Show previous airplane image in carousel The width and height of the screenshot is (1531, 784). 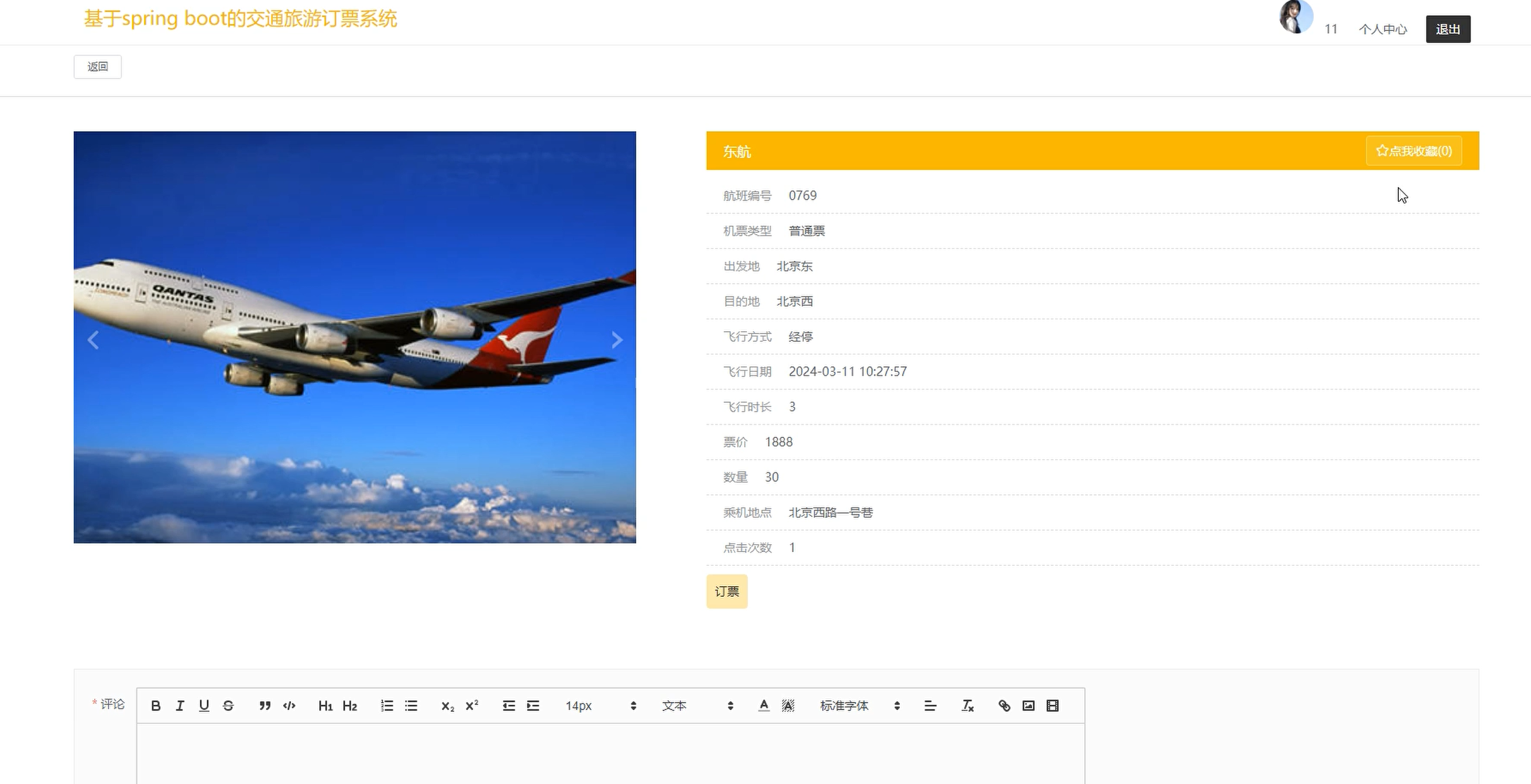(x=93, y=340)
